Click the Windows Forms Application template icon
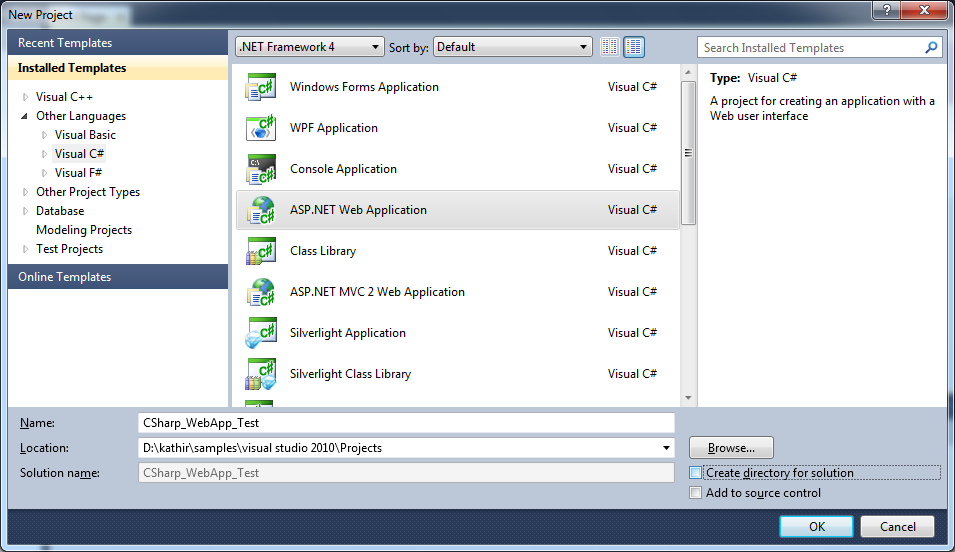The width and height of the screenshot is (955, 552). point(261,87)
